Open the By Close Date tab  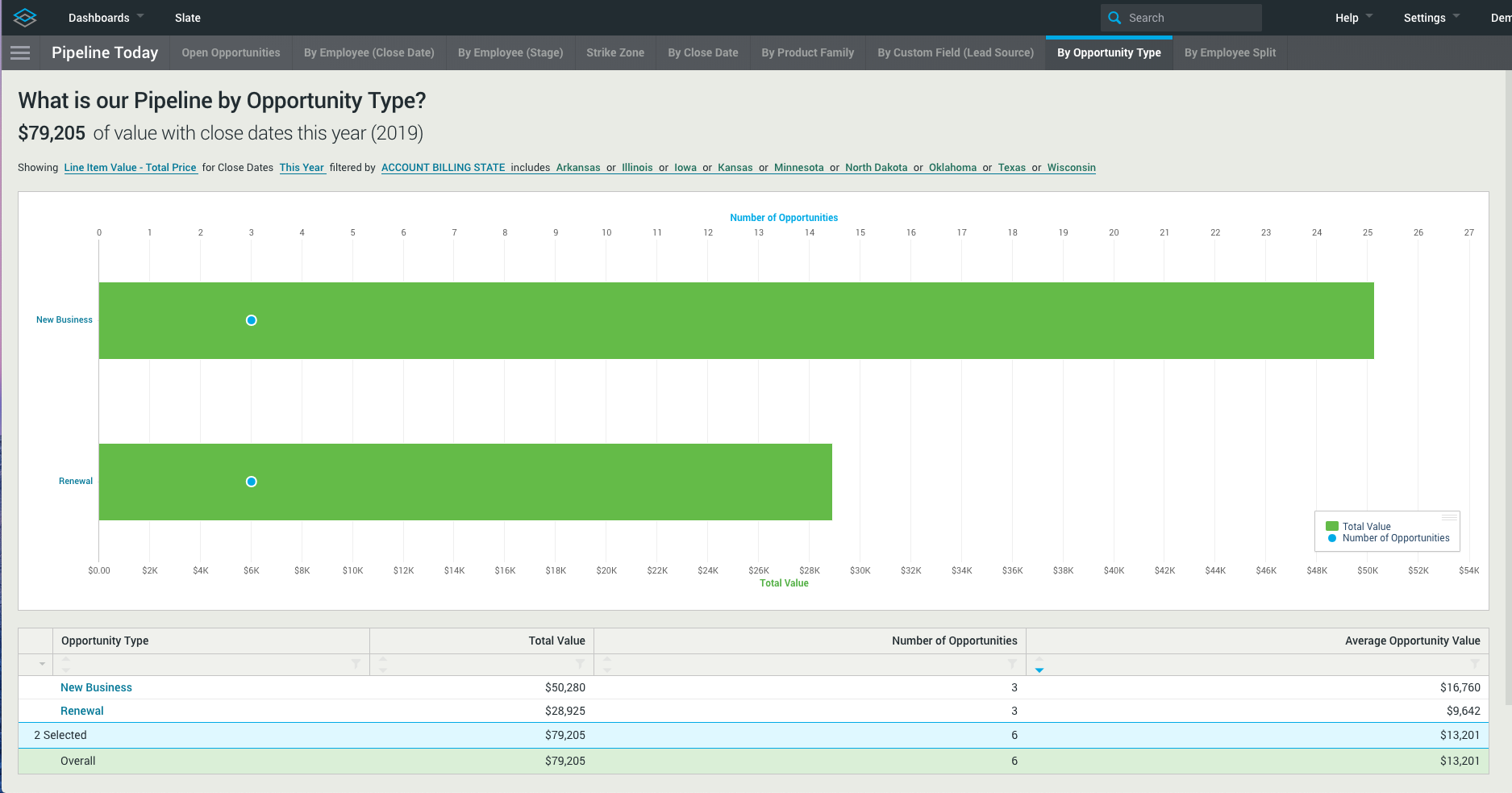click(703, 52)
